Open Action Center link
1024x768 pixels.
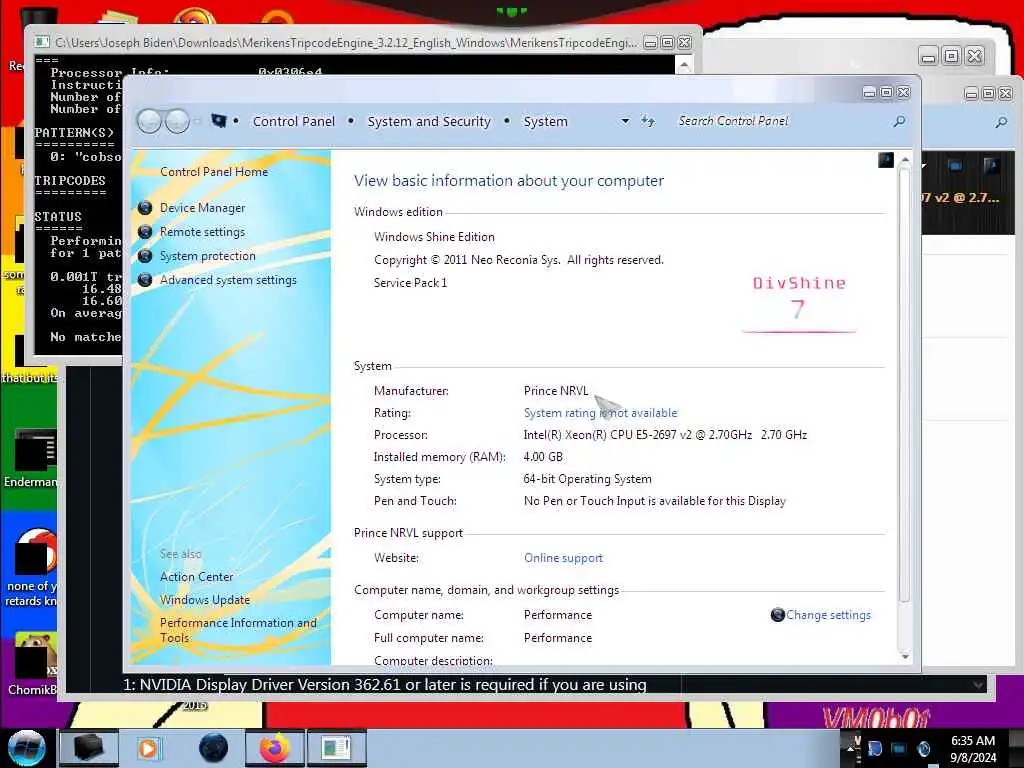[196, 577]
